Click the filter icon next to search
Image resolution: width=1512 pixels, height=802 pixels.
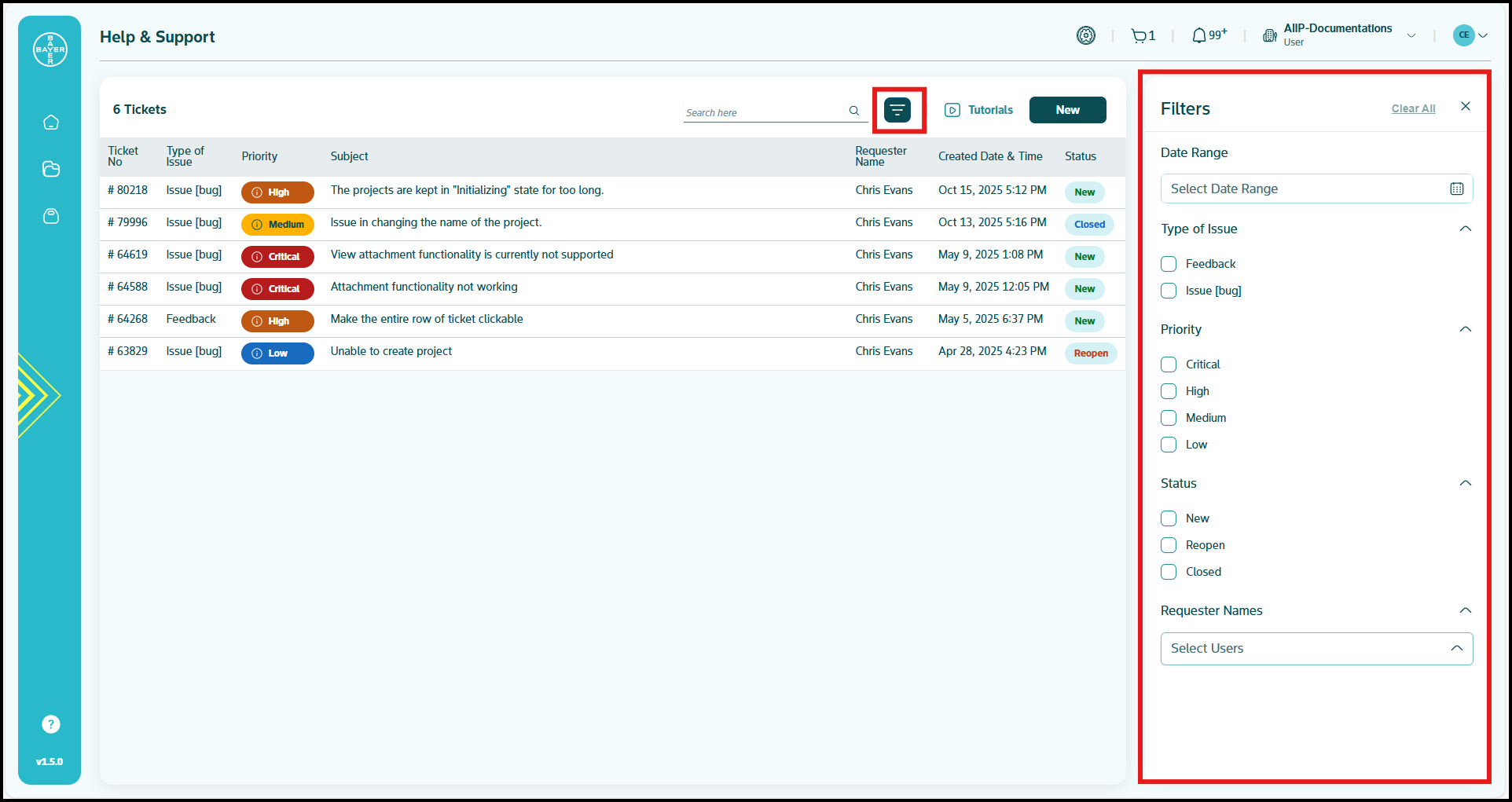[897, 110]
